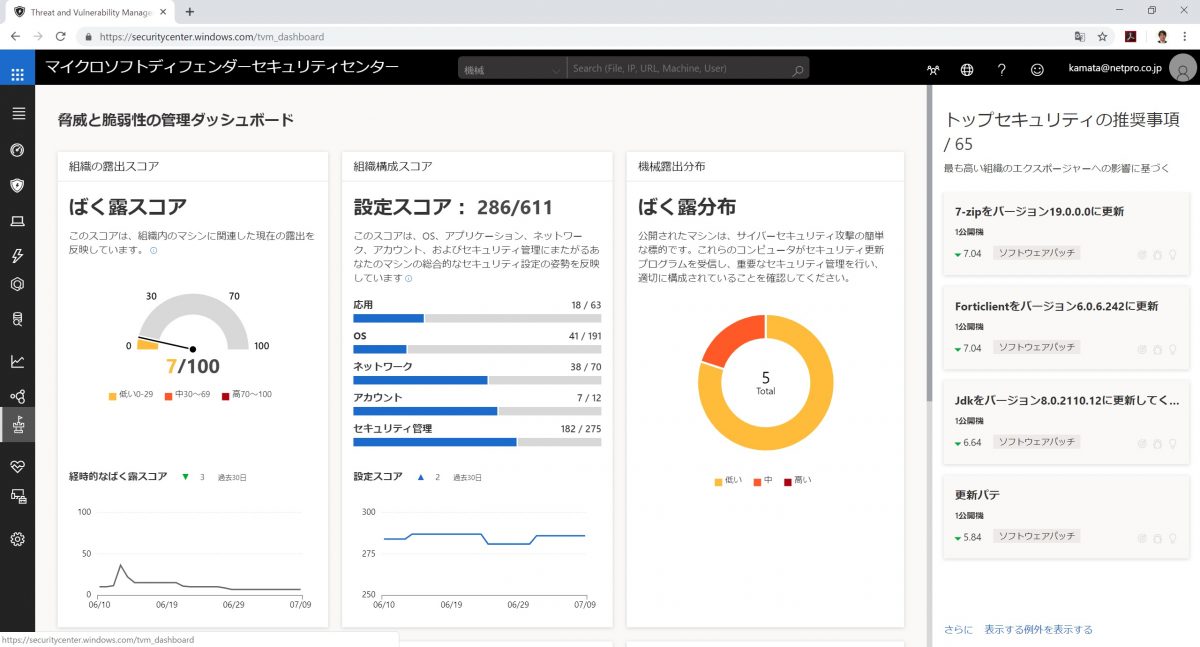The image size is (1200, 647).
Task: Click the 低い0-29 yellow legend swatch
Action: [x=113, y=395]
